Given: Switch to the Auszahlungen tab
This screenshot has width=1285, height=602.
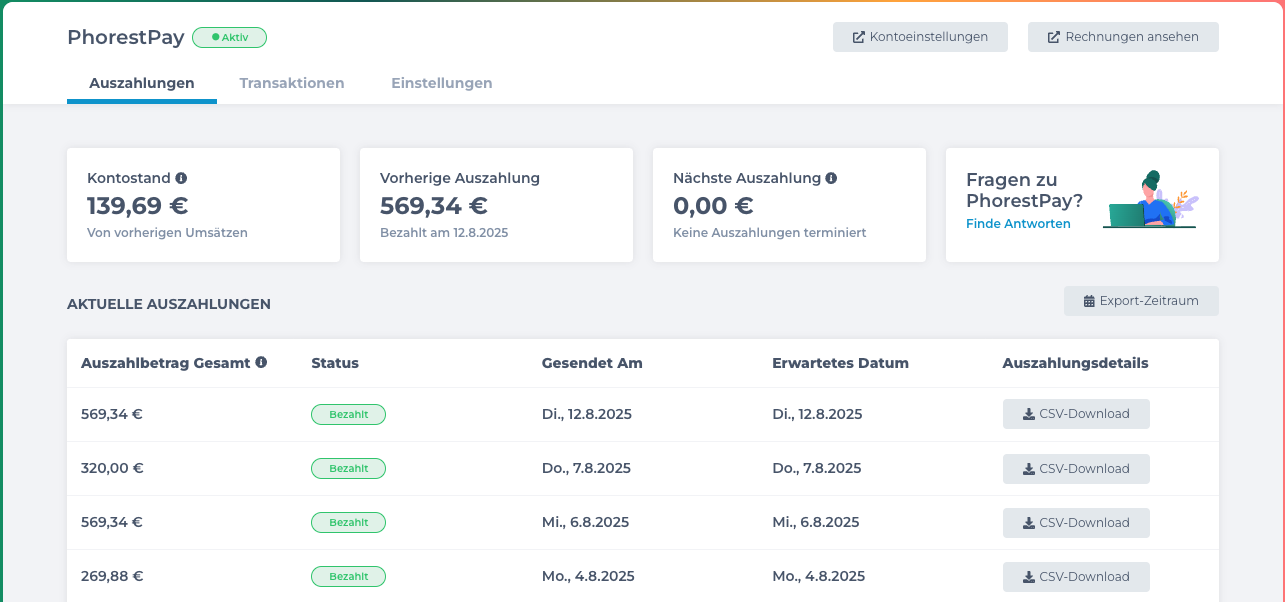Looking at the screenshot, I should click(x=142, y=83).
